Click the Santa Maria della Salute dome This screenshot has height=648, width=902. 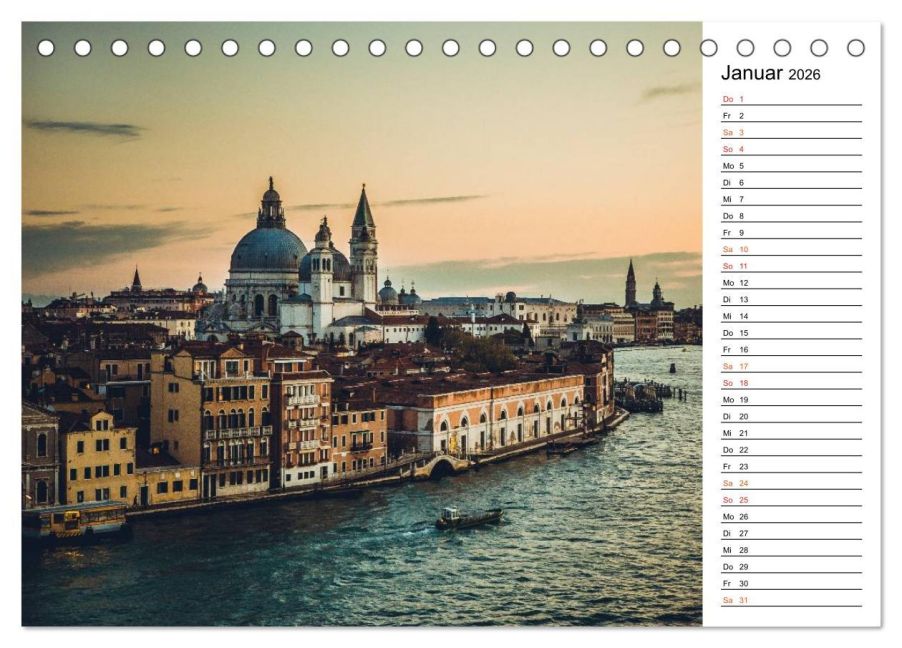pyautogui.click(x=268, y=249)
